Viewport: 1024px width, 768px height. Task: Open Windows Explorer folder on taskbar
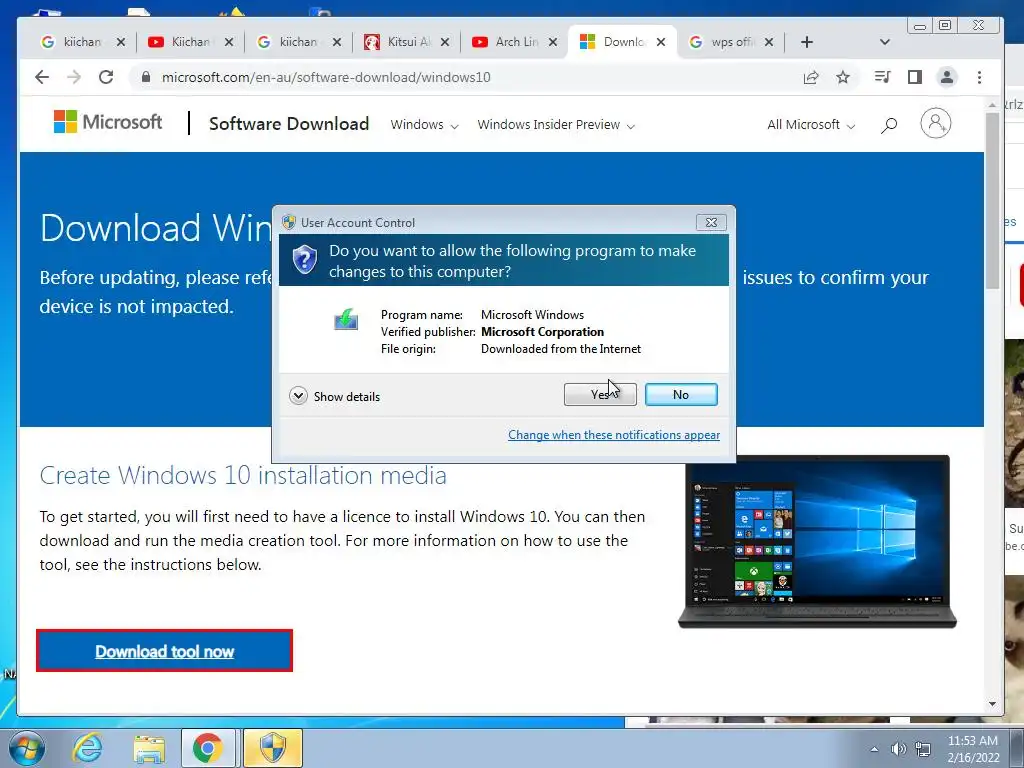pos(149,748)
